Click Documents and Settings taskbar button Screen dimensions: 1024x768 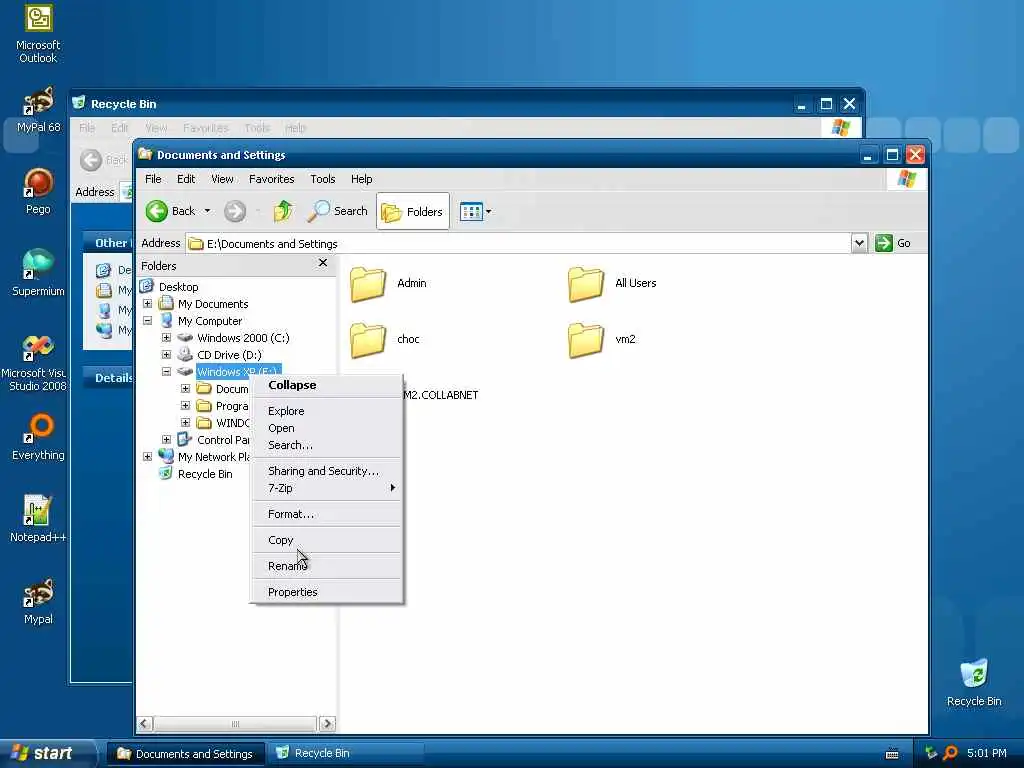[185, 754]
